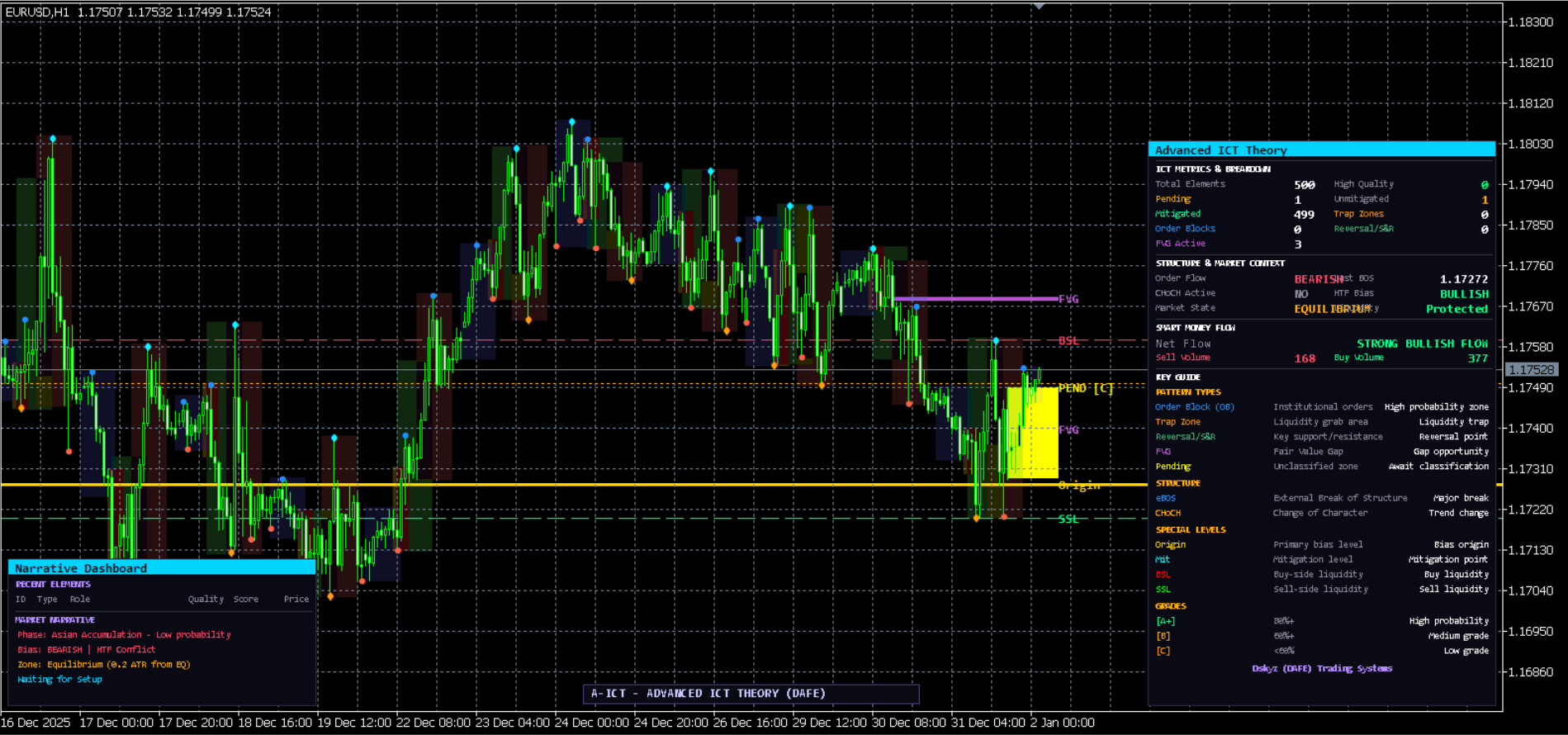
Task: Click the 22 Dec 08:00 date on time axis
Action: coord(433,723)
